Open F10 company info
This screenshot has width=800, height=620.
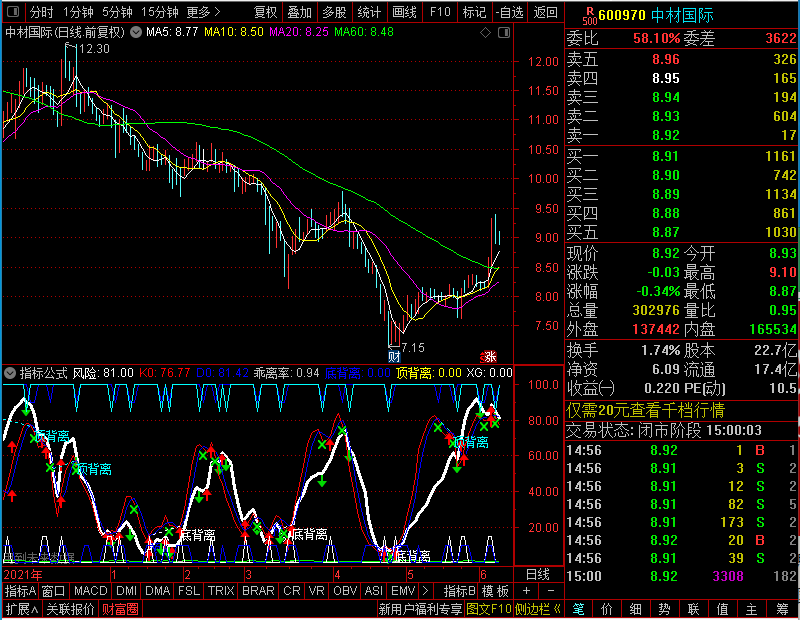(440, 12)
